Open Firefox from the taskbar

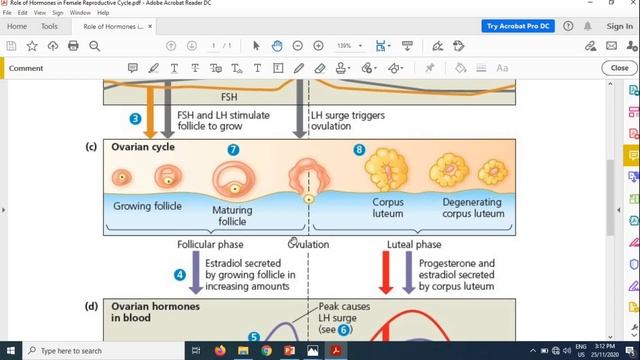(220, 351)
